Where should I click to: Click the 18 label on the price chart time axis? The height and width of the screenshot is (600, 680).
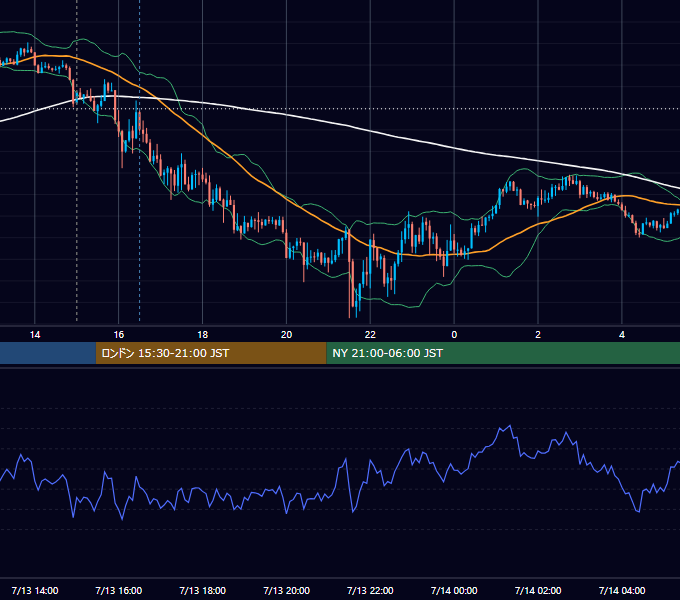tap(203, 335)
